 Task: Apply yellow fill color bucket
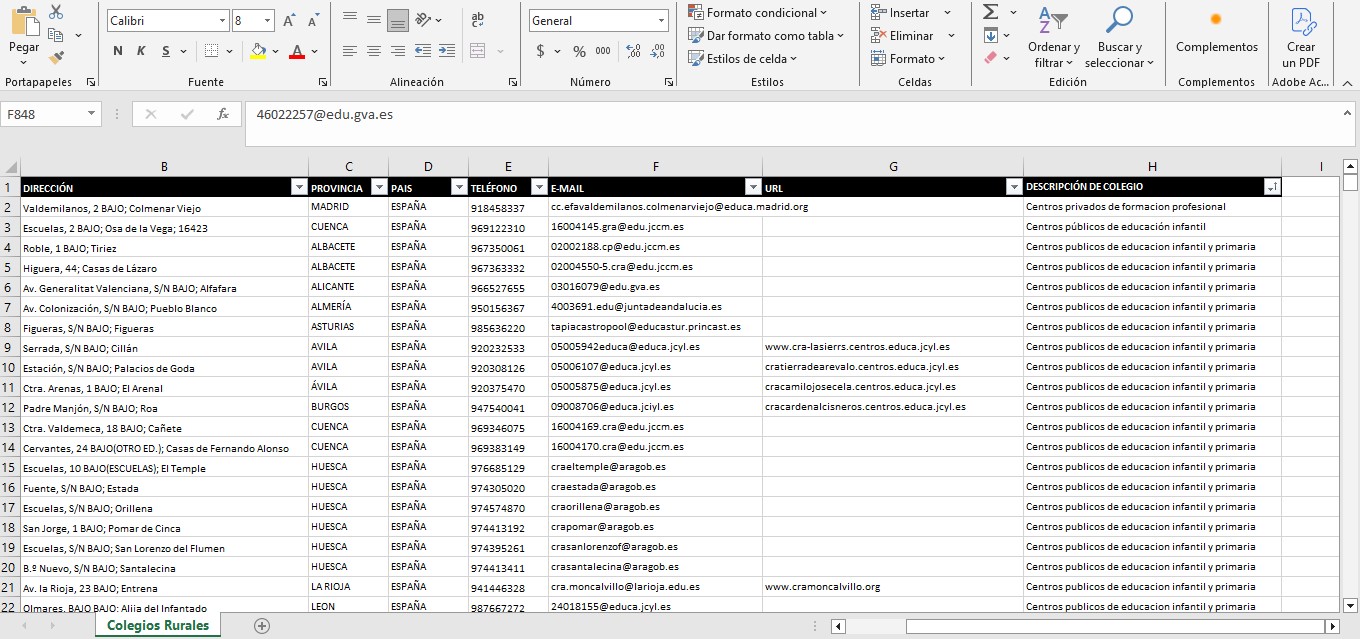point(258,51)
